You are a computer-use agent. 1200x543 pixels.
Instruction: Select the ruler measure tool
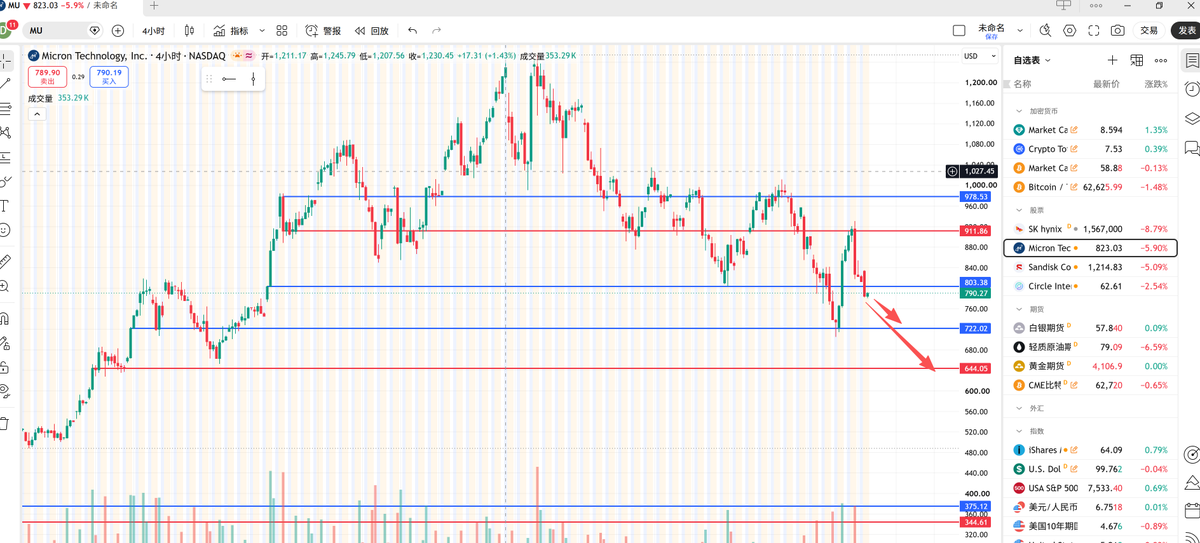click(5, 261)
